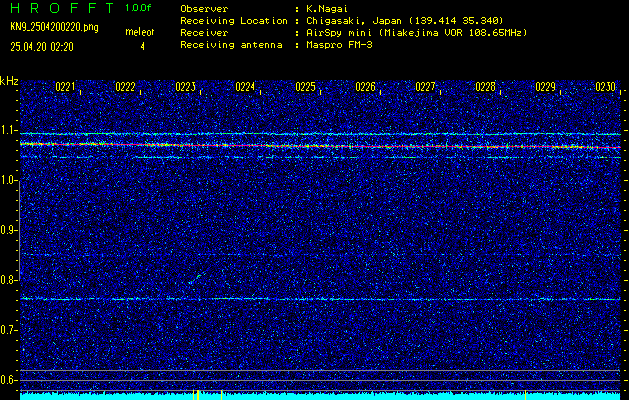Select the timestamp 25.04.20 02:20
Image resolution: width=629 pixels, height=400 pixels.
pyautogui.click(x=42, y=47)
